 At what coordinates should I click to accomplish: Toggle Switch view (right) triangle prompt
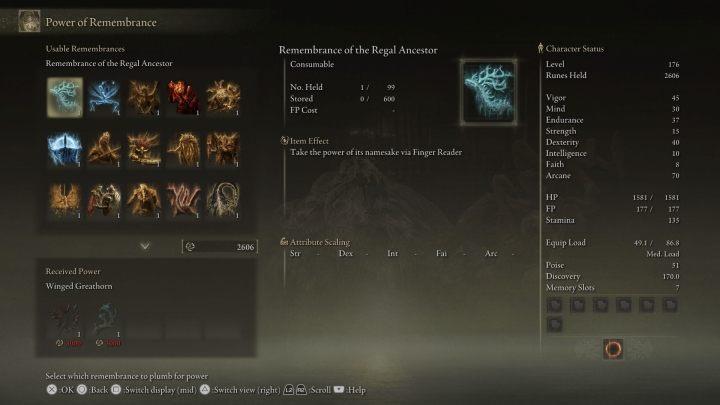[205, 389]
